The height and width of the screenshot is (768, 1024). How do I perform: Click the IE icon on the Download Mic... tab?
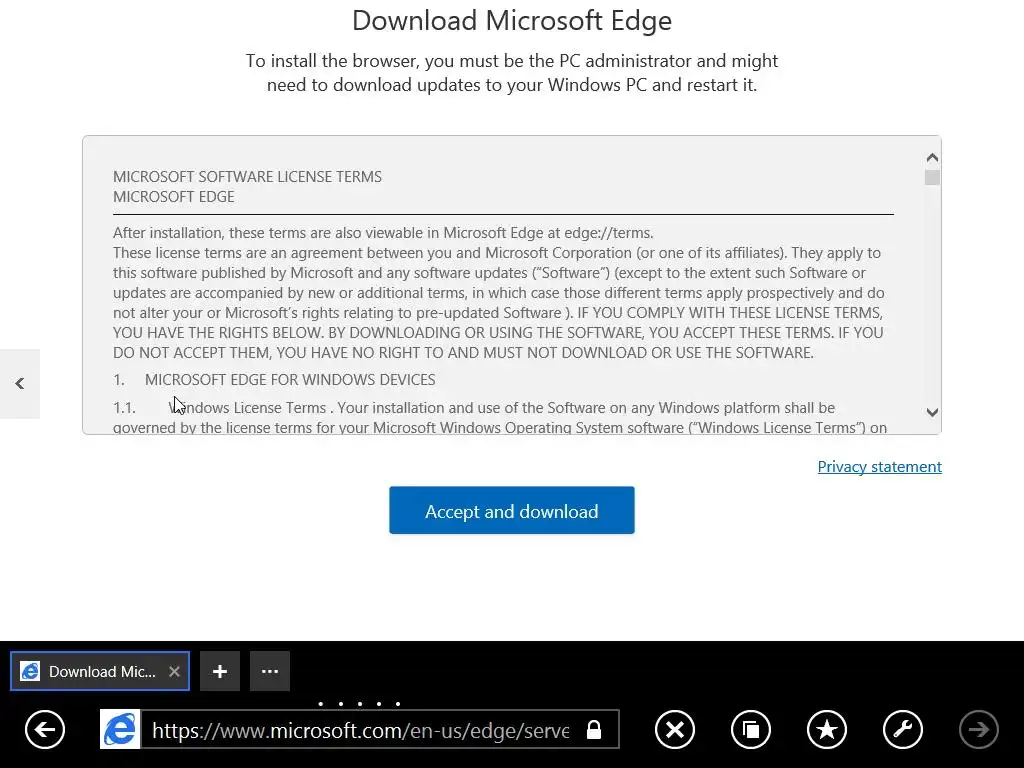(x=30, y=671)
